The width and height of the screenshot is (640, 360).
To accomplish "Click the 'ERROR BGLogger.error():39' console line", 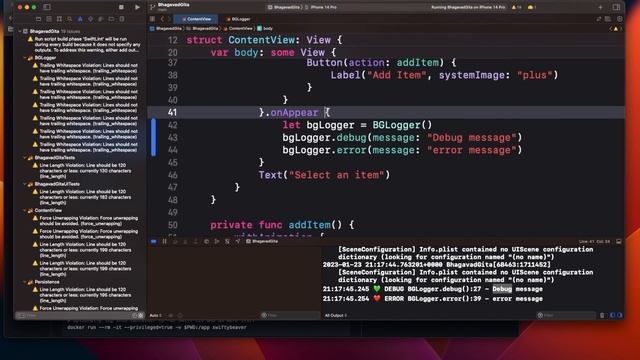I will click(433, 299).
